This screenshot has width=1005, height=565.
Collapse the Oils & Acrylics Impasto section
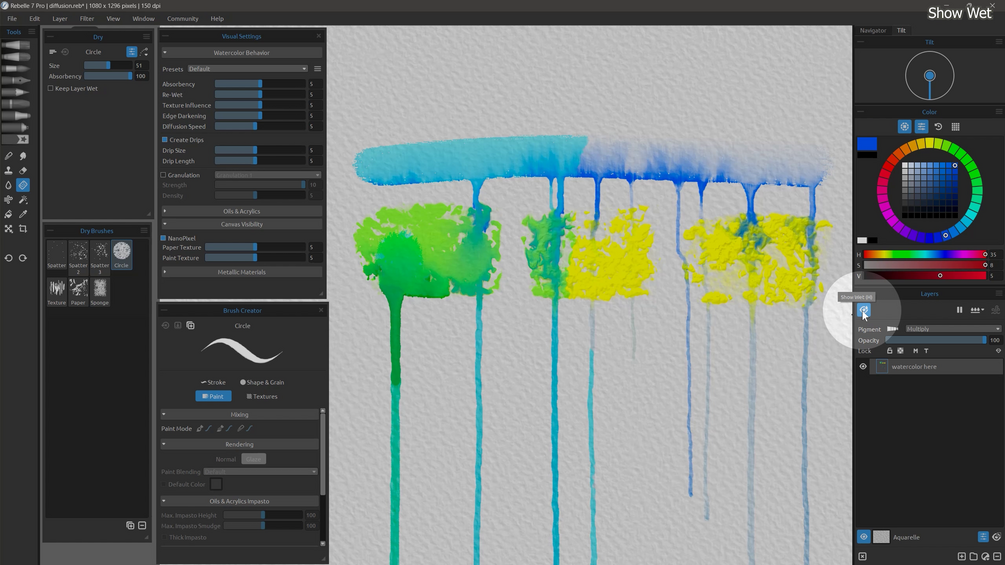[x=239, y=501]
